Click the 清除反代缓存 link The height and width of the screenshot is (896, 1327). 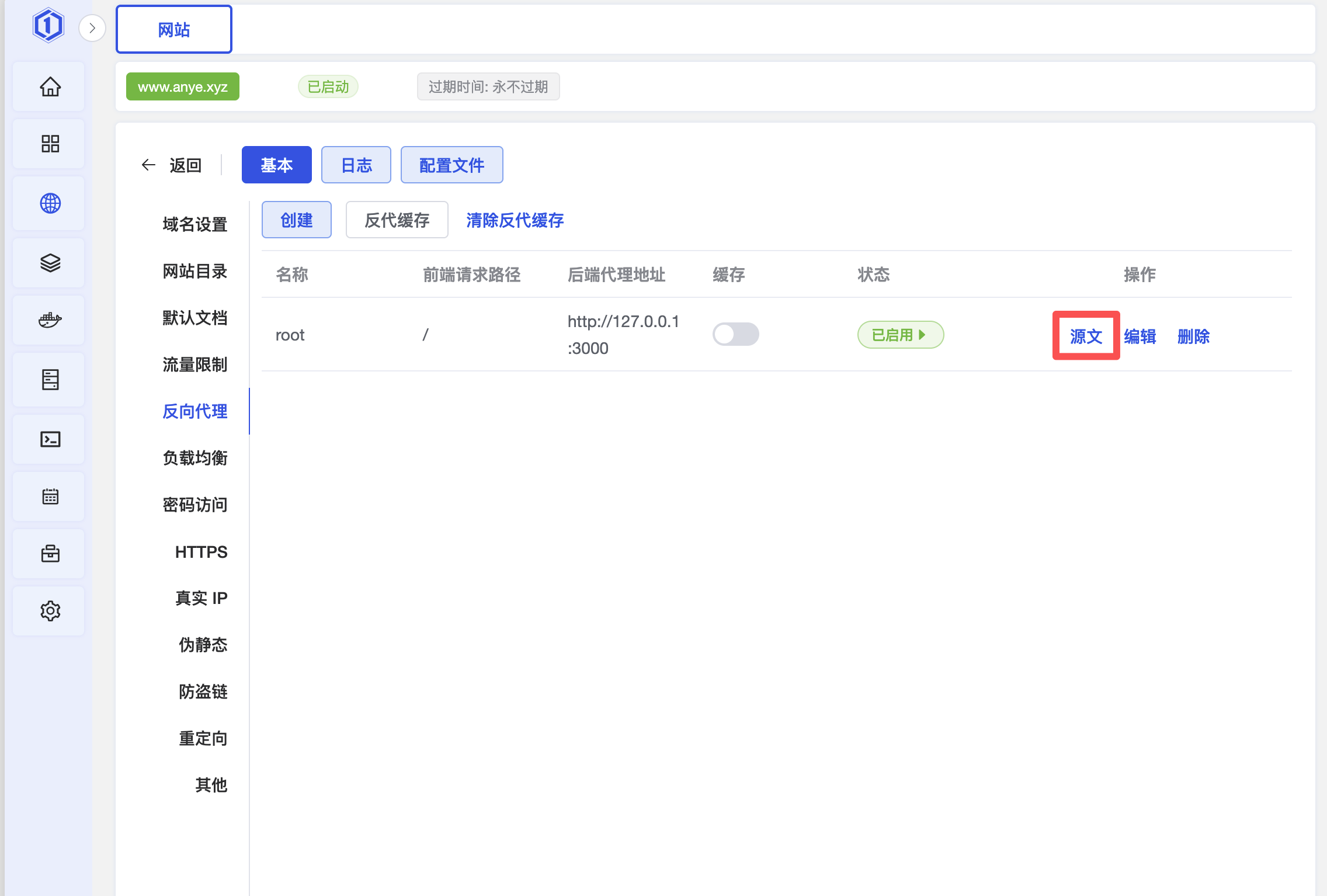[x=515, y=220]
